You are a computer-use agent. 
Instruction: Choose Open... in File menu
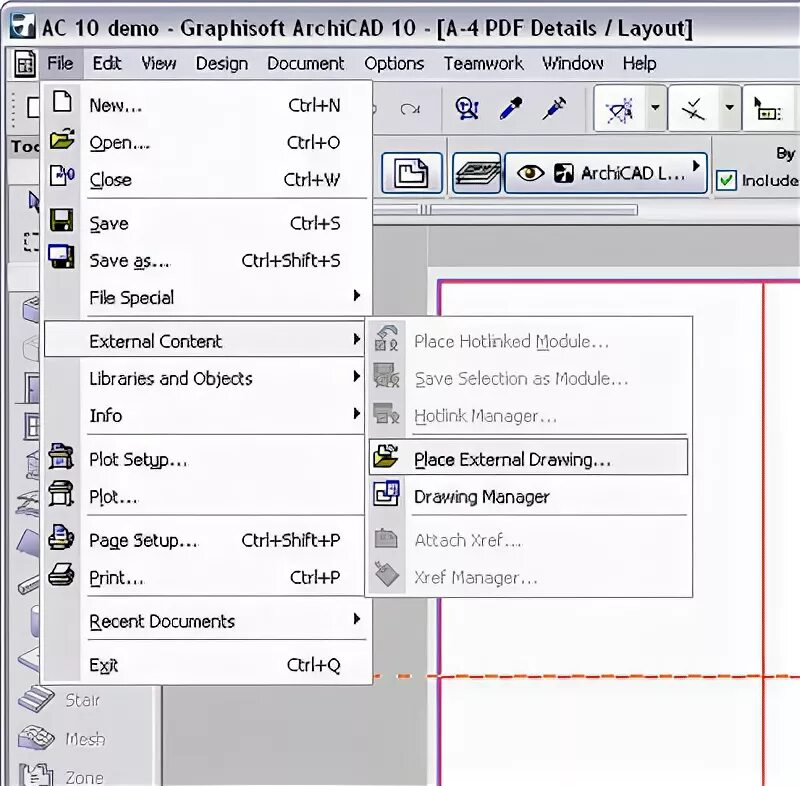point(208,142)
